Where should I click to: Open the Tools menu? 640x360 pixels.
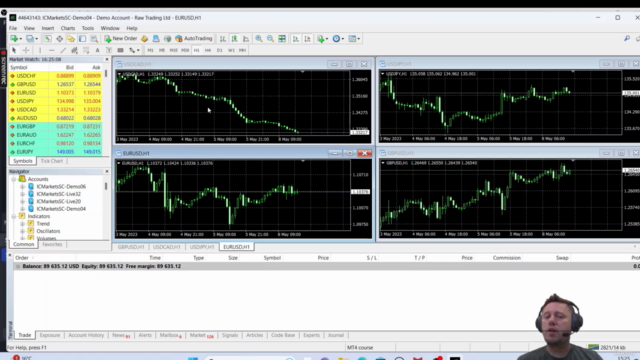[88, 28]
